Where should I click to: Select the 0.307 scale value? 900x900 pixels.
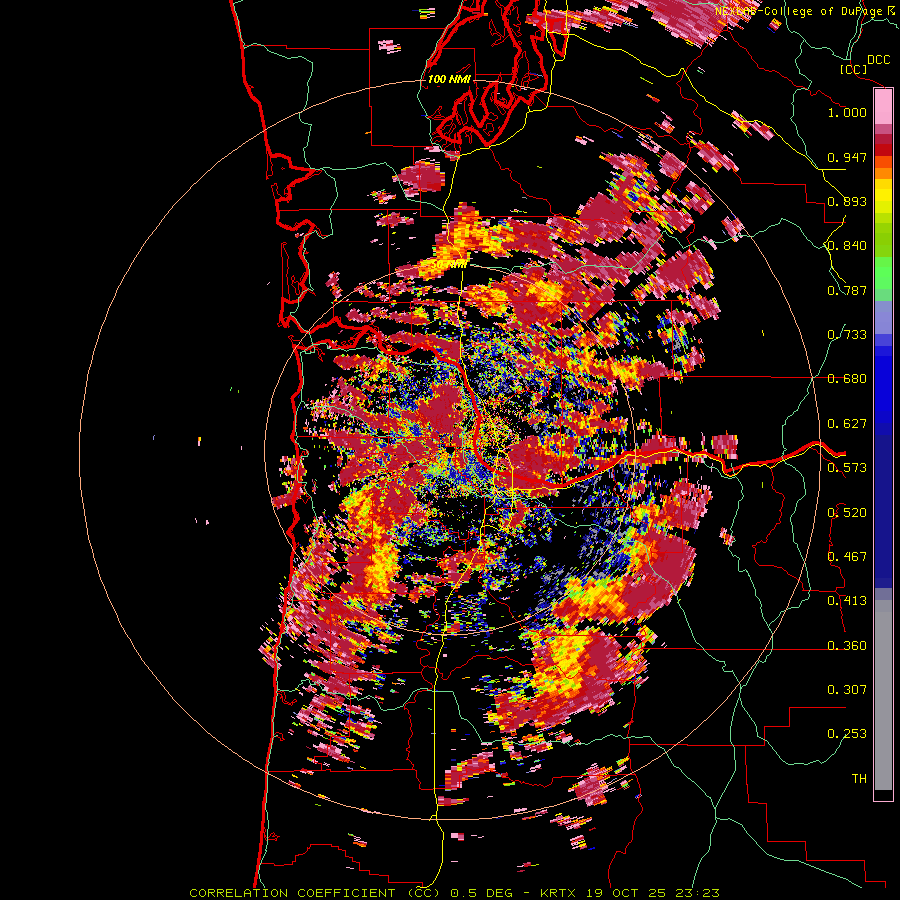click(x=847, y=690)
